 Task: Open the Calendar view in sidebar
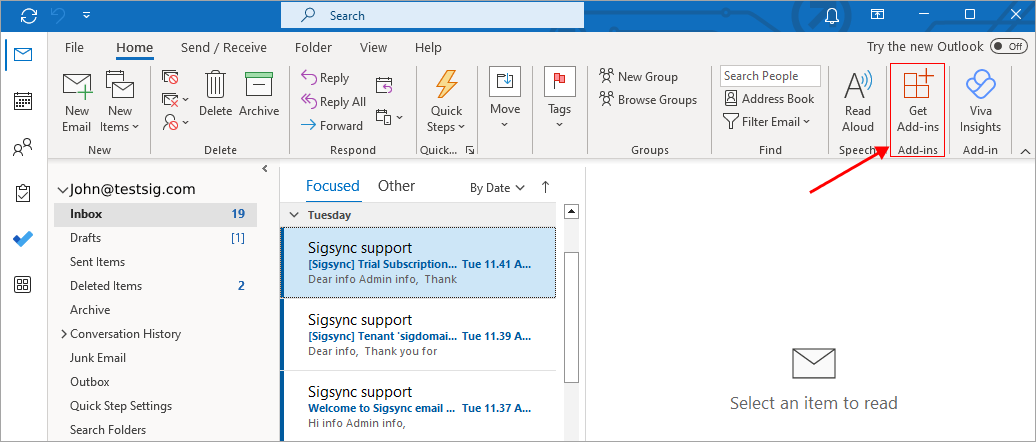[x=22, y=101]
